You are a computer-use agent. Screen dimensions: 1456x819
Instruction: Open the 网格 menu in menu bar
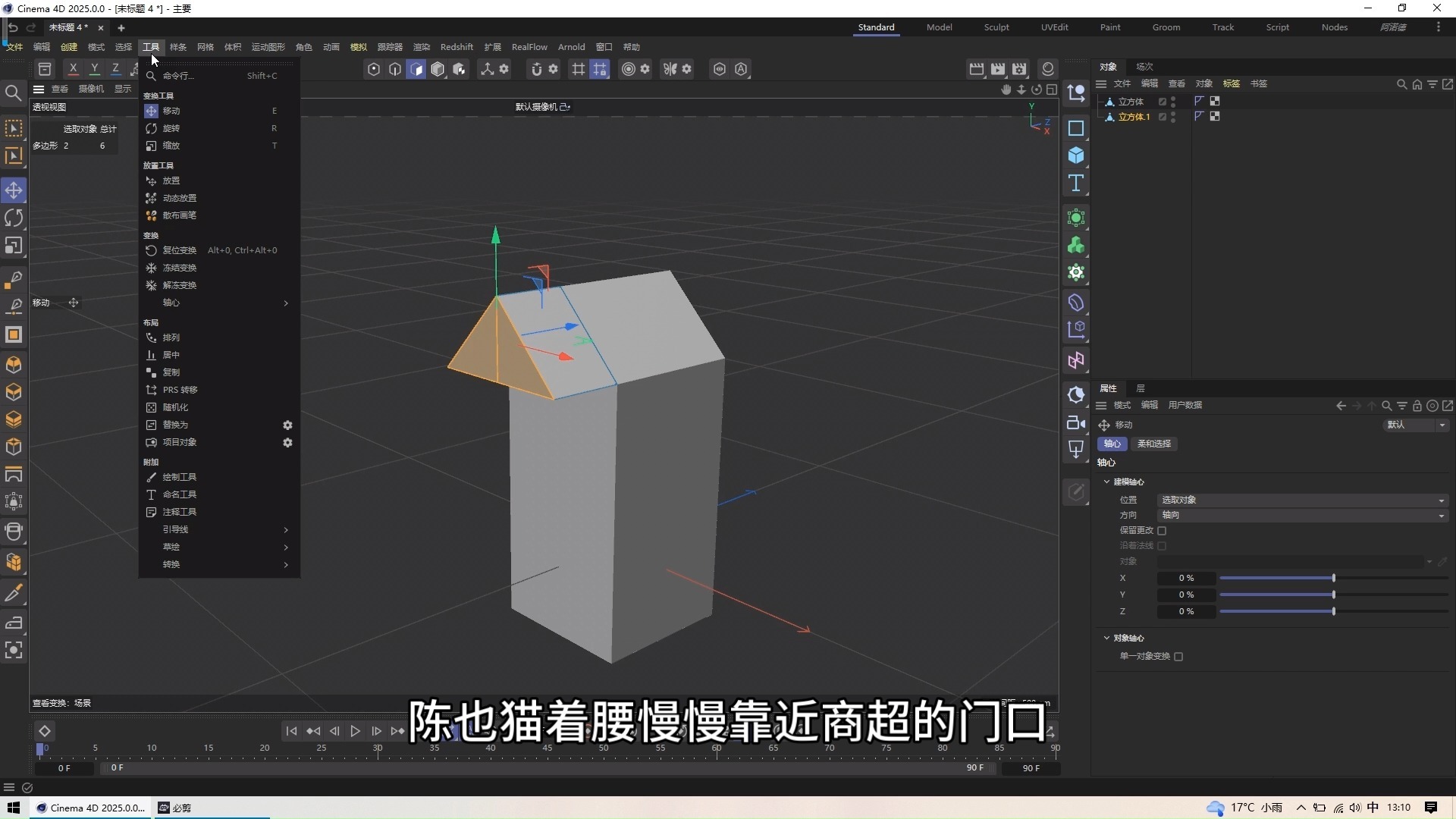tap(205, 47)
